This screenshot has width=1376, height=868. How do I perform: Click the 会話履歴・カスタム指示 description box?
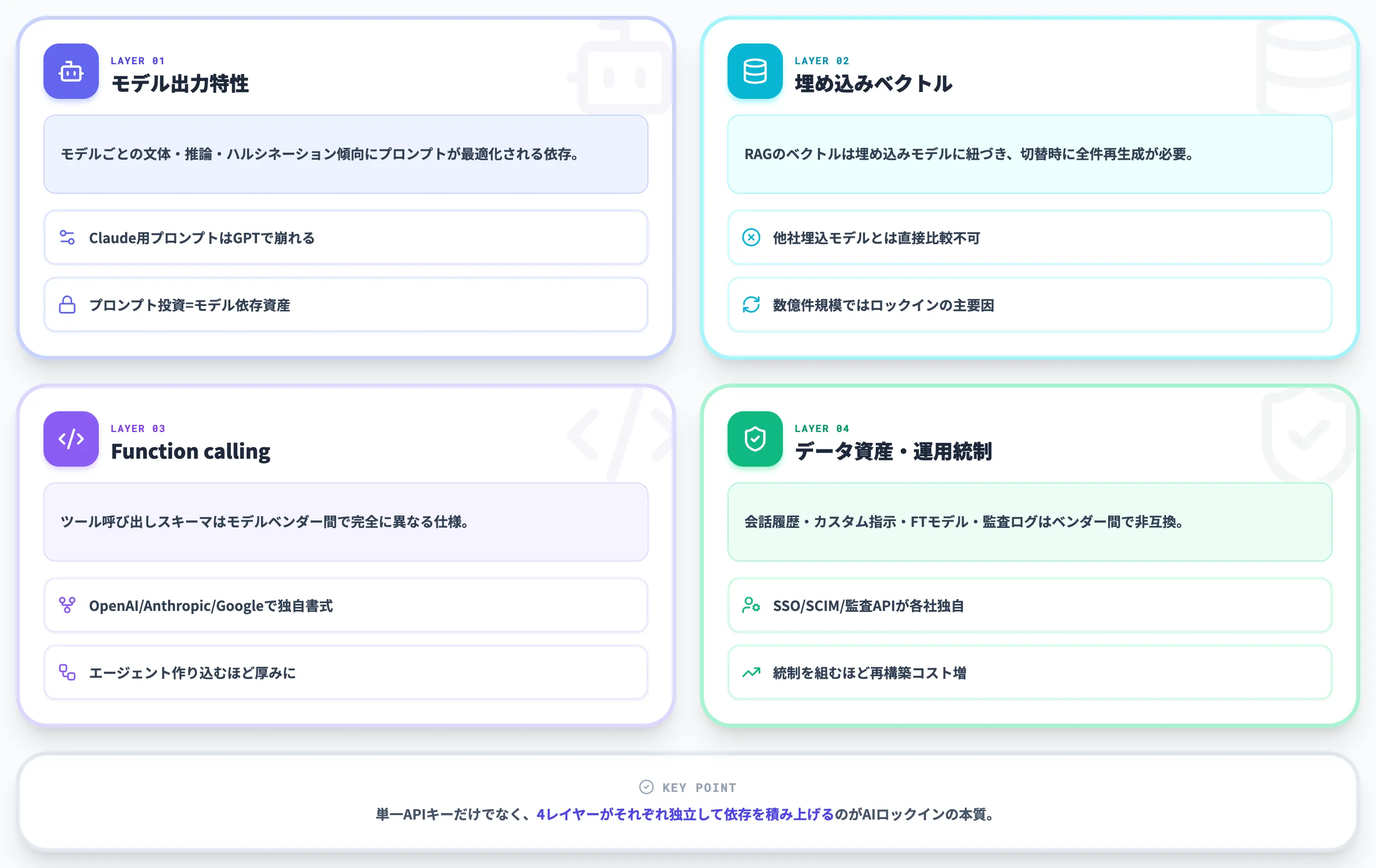tap(1029, 521)
